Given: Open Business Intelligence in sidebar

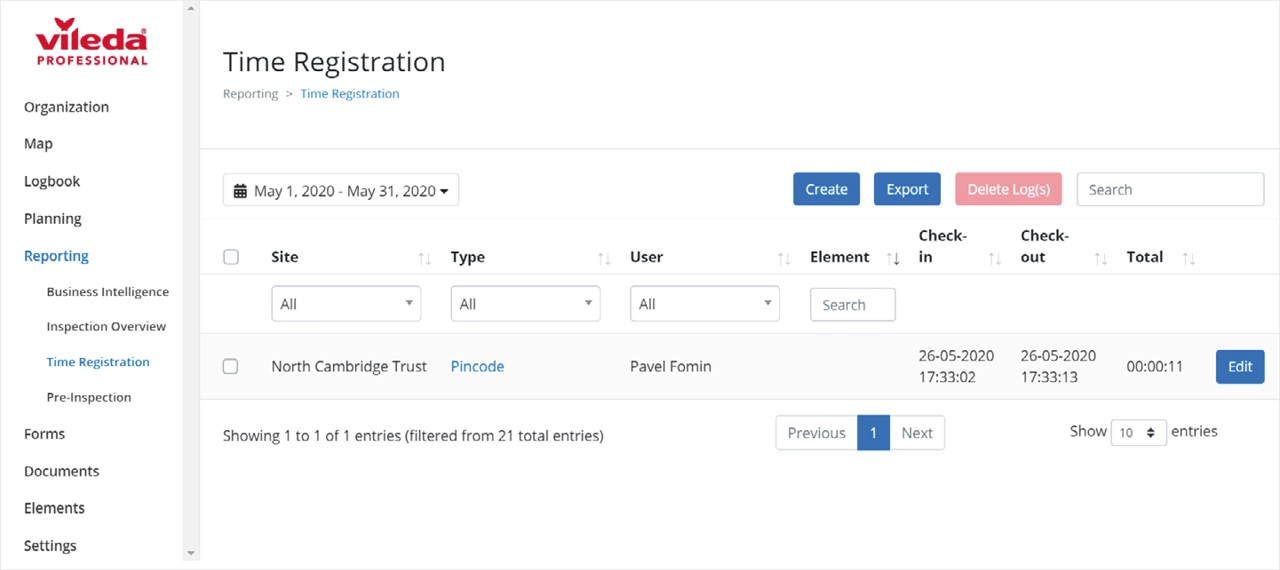Looking at the screenshot, I should pyautogui.click(x=108, y=292).
